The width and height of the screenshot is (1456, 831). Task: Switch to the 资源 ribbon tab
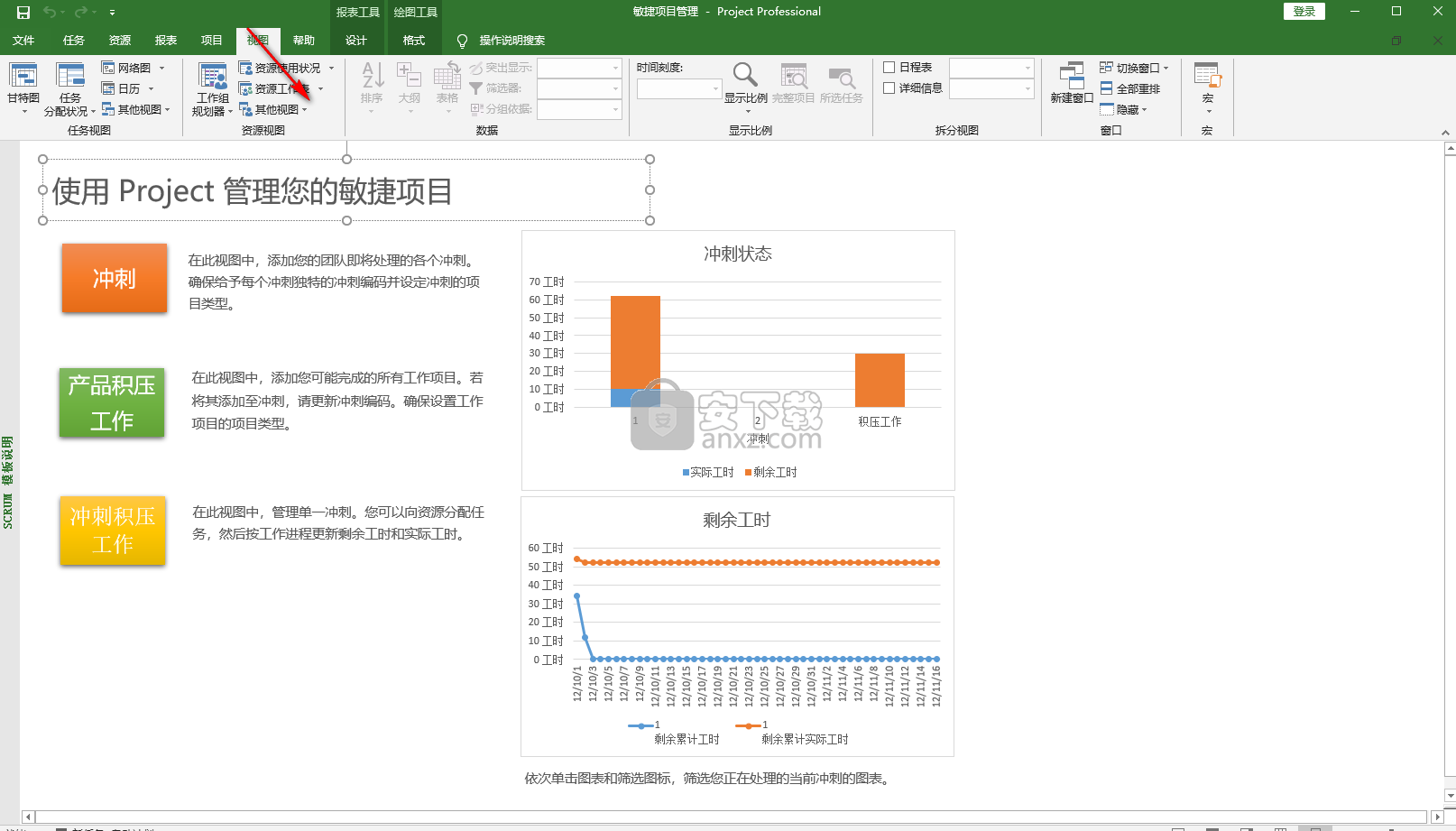point(120,41)
